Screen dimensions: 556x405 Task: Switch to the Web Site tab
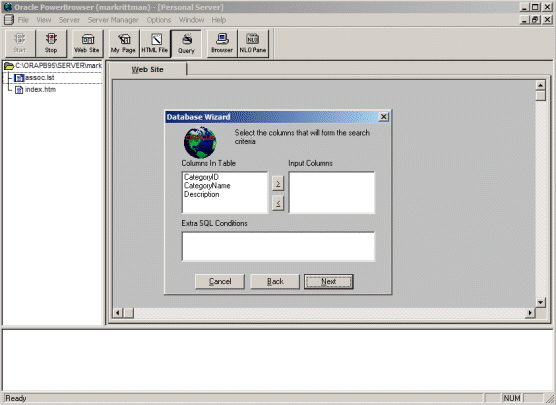pyautogui.click(x=148, y=70)
